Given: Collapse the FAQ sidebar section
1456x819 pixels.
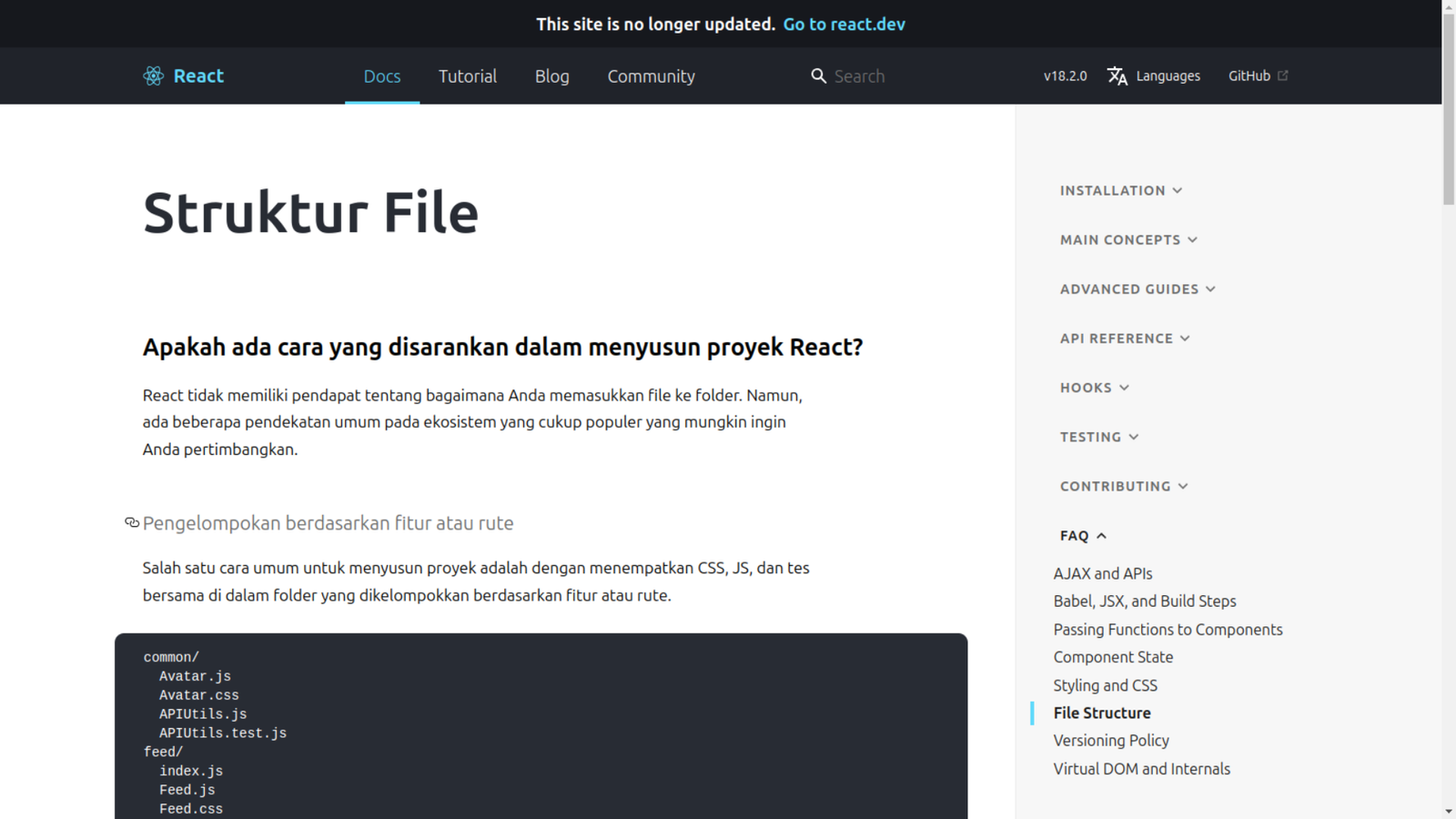Looking at the screenshot, I should (x=1083, y=535).
